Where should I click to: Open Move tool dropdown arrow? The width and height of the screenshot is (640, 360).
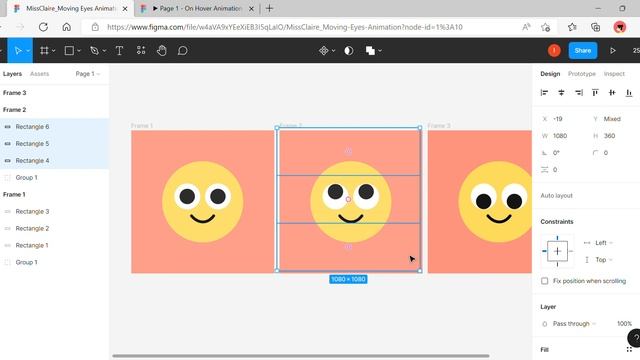point(28,51)
